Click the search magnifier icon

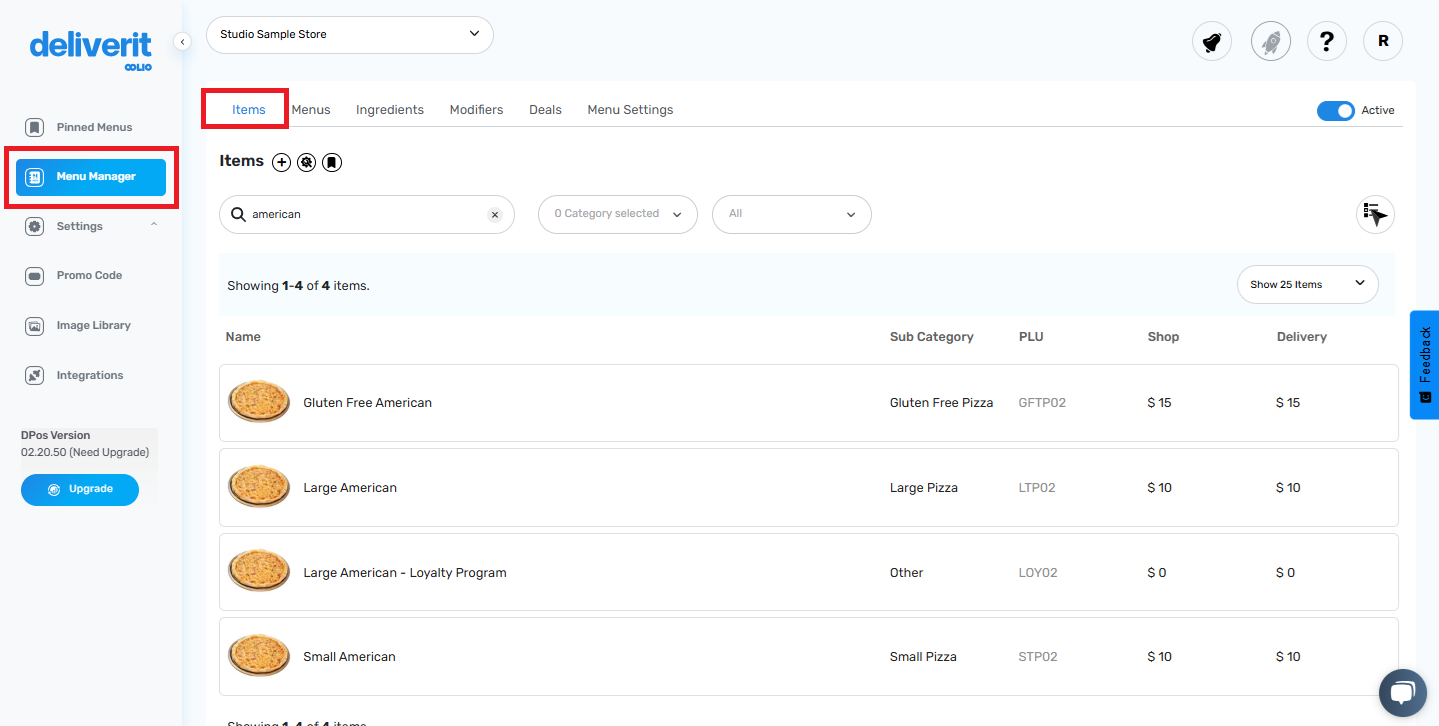coord(238,214)
